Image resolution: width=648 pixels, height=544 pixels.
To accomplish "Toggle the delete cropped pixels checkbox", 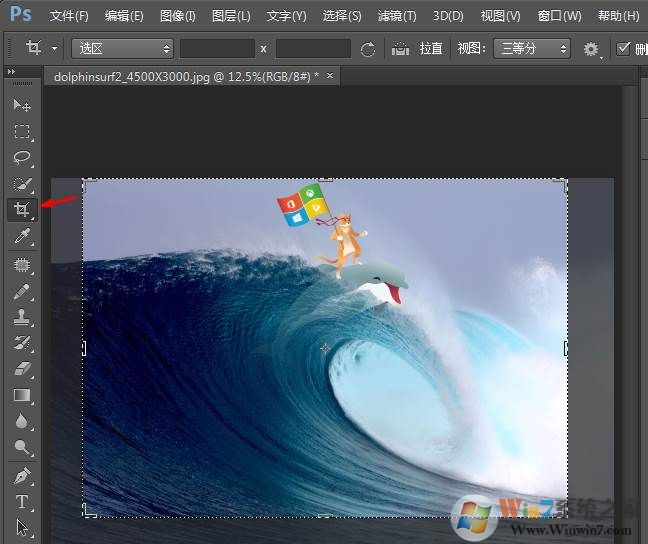I will 624,48.
